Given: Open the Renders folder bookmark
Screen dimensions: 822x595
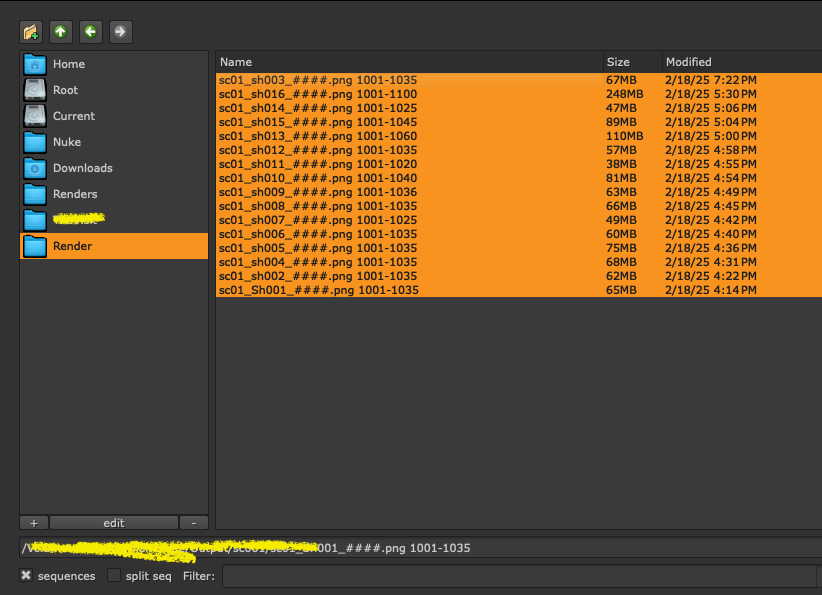Looking at the screenshot, I should (x=78, y=193).
